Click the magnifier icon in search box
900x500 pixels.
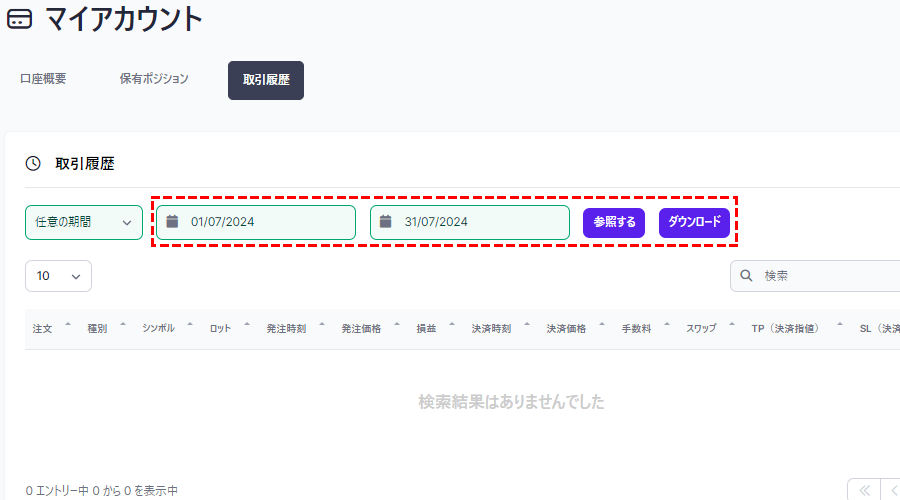(746, 276)
